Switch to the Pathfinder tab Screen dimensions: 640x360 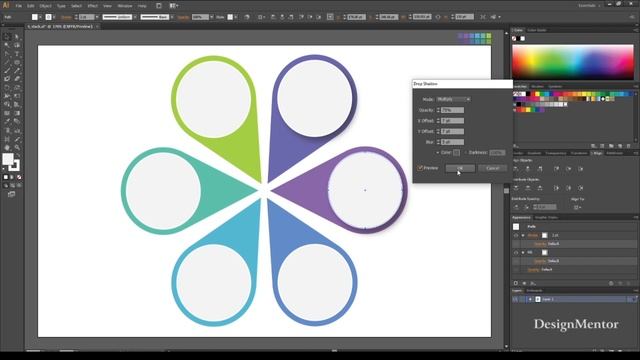coord(615,153)
